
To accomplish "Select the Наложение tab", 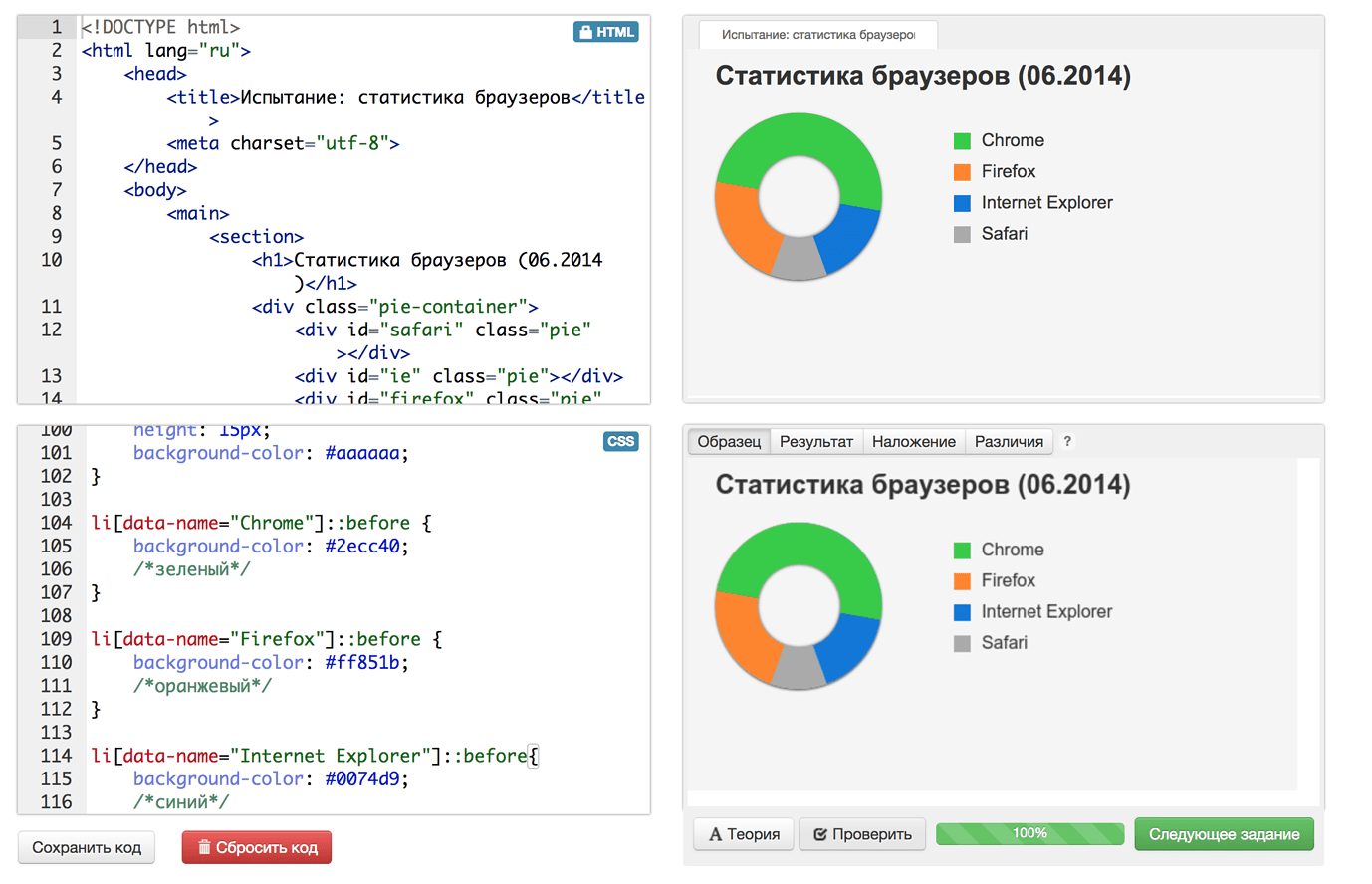I will coord(913,441).
